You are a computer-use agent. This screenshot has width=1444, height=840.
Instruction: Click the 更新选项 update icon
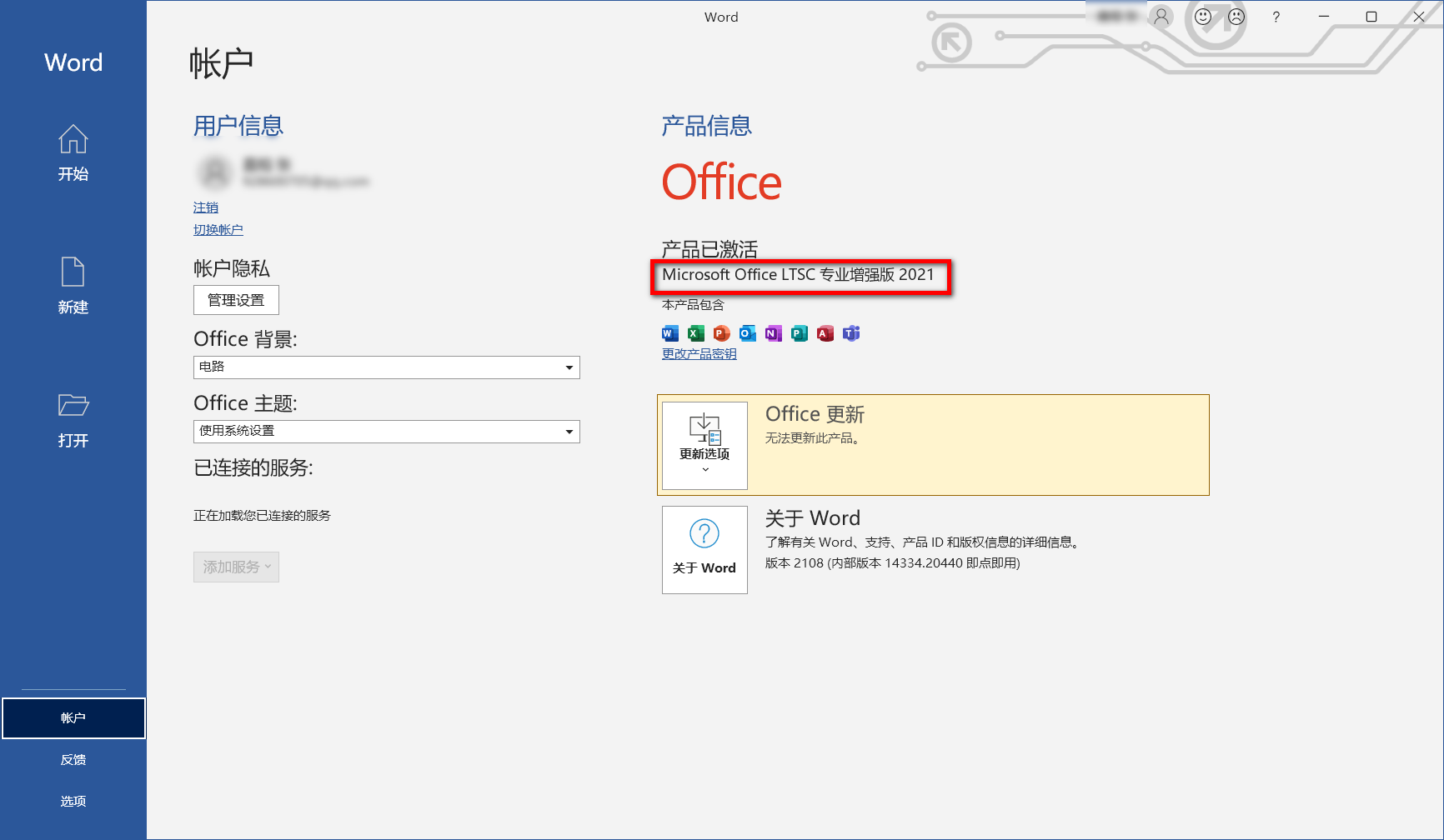pyautogui.click(x=704, y=429)
